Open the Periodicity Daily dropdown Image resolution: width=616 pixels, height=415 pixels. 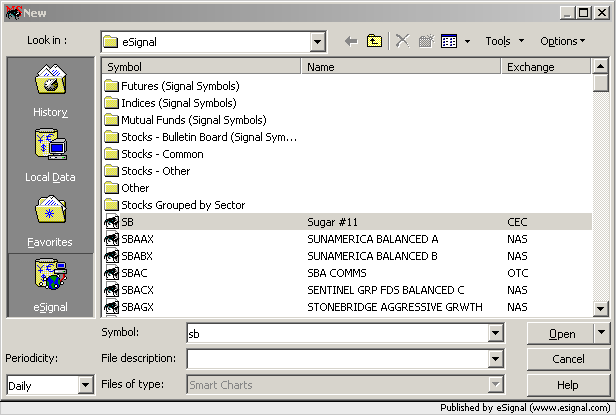pos(85,385)
